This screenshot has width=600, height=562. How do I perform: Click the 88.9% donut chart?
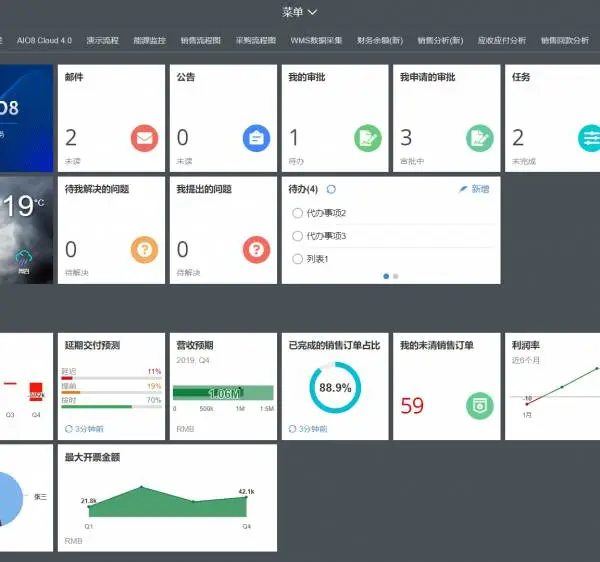click(335, 388)
